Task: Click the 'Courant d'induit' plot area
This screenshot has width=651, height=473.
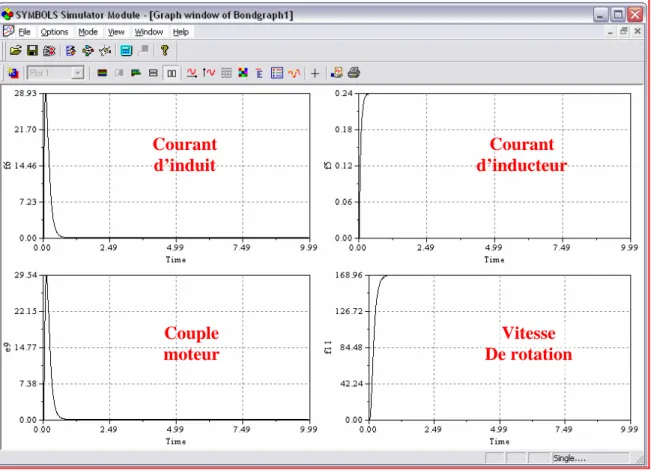Action: (176, 166)
